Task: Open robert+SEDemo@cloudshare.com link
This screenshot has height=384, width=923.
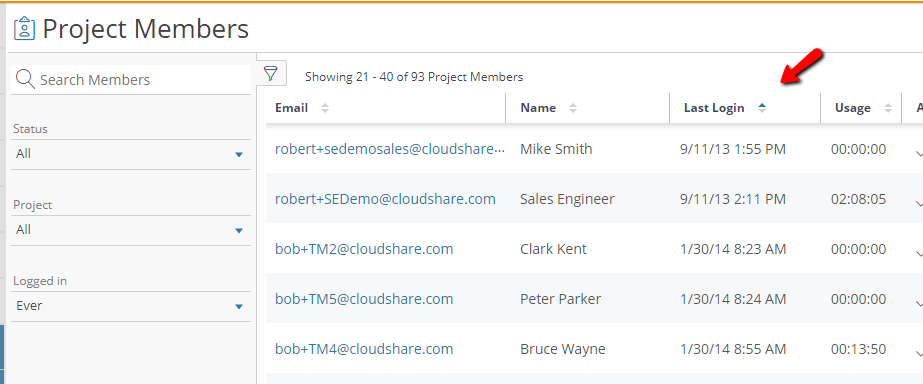Action: 385,199
